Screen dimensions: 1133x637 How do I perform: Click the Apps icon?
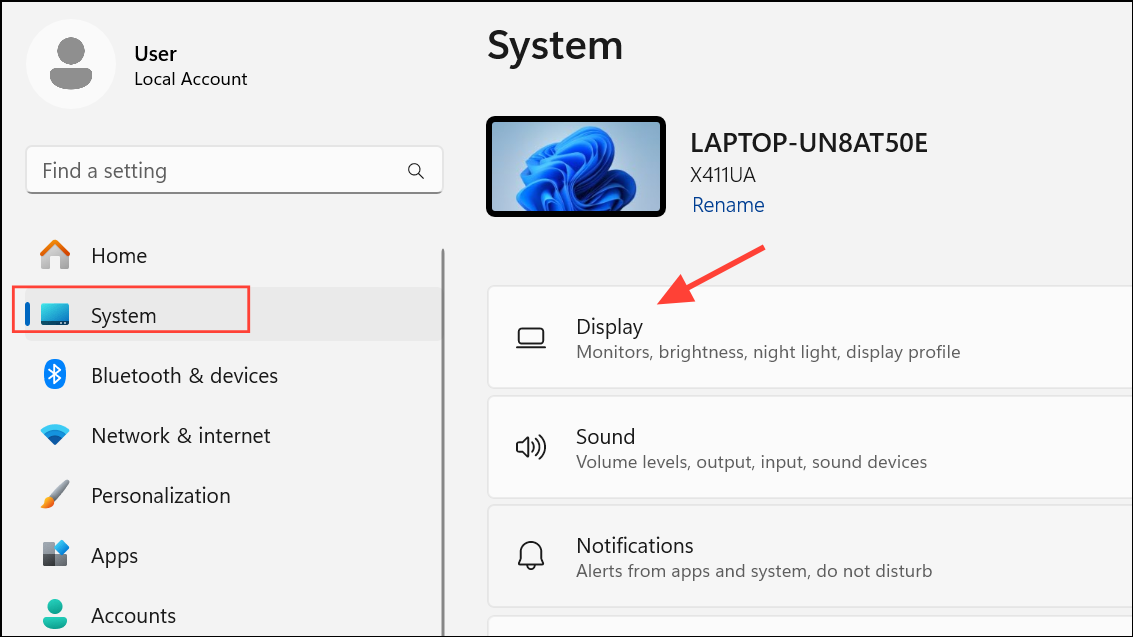pos(55,554)
